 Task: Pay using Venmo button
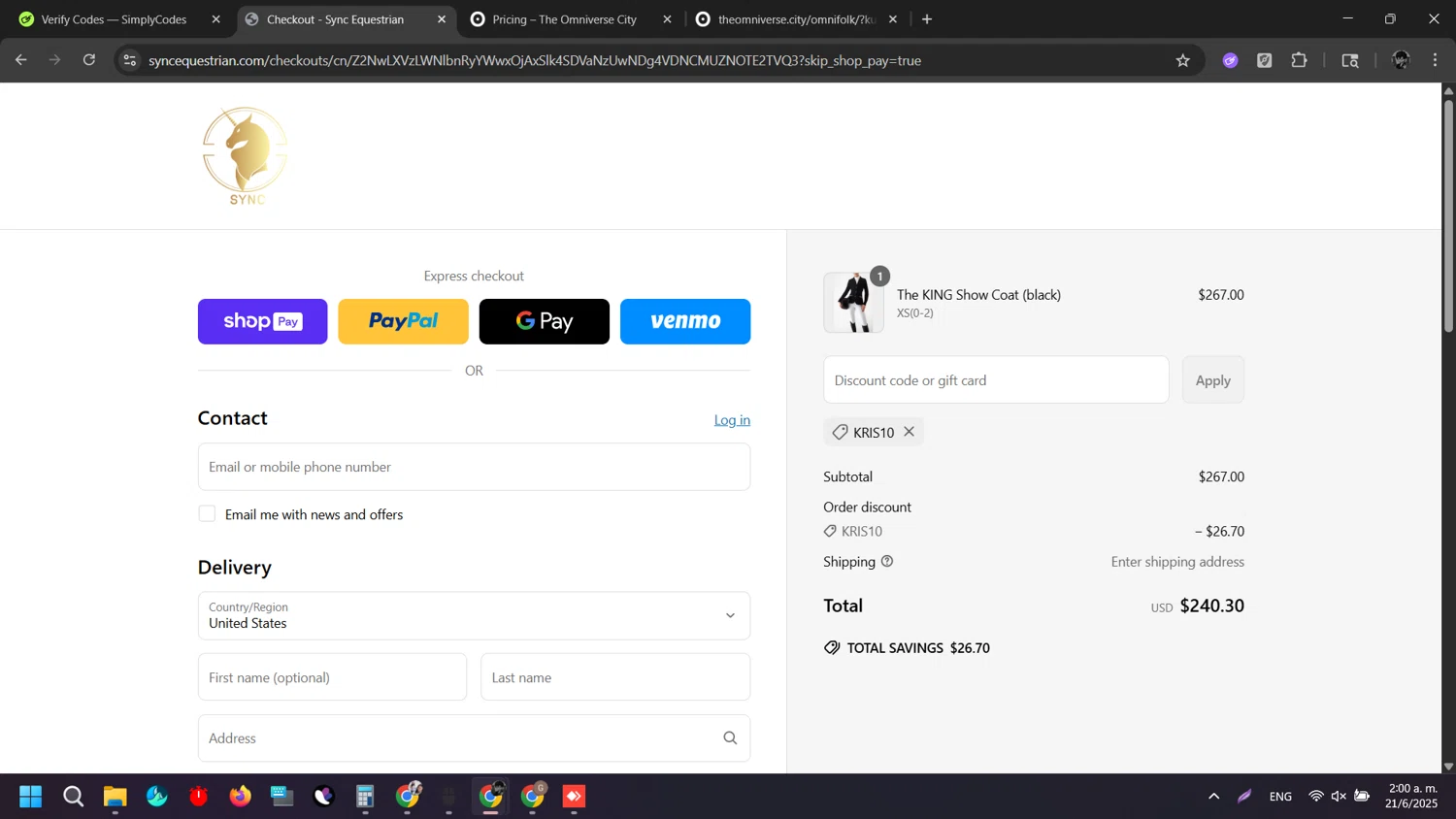[x=685, y=321]
